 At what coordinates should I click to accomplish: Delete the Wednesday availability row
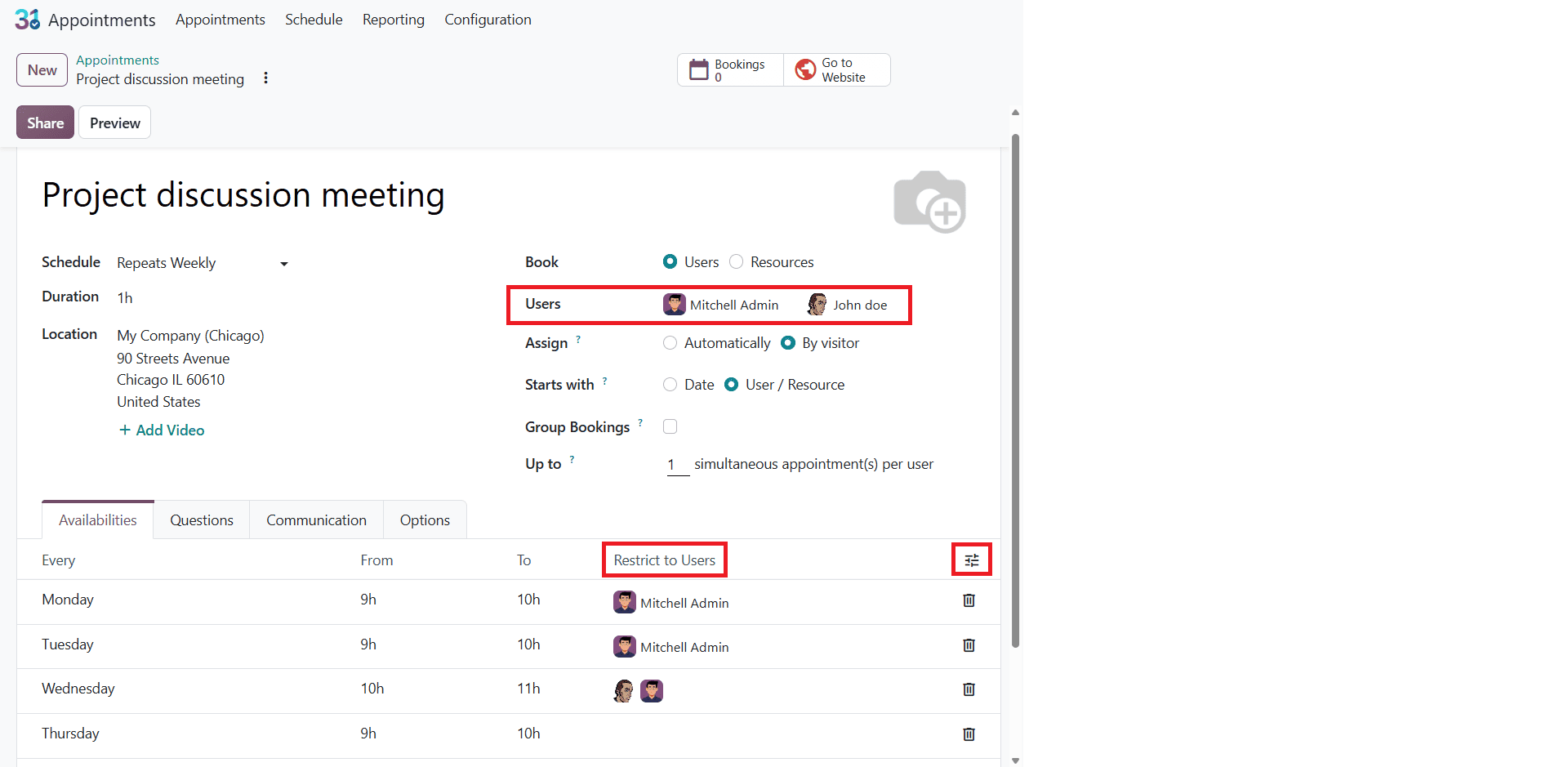click(969, 689)
